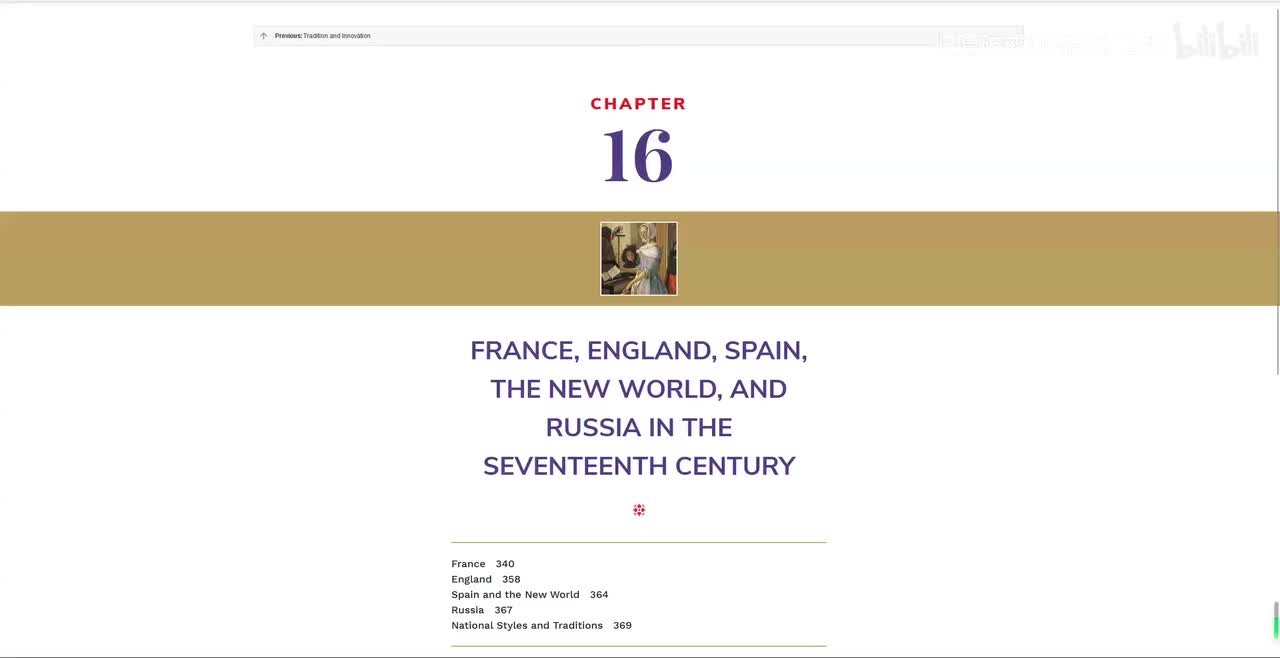Open the chapter 16 painting thumbnail

[639, 258]
